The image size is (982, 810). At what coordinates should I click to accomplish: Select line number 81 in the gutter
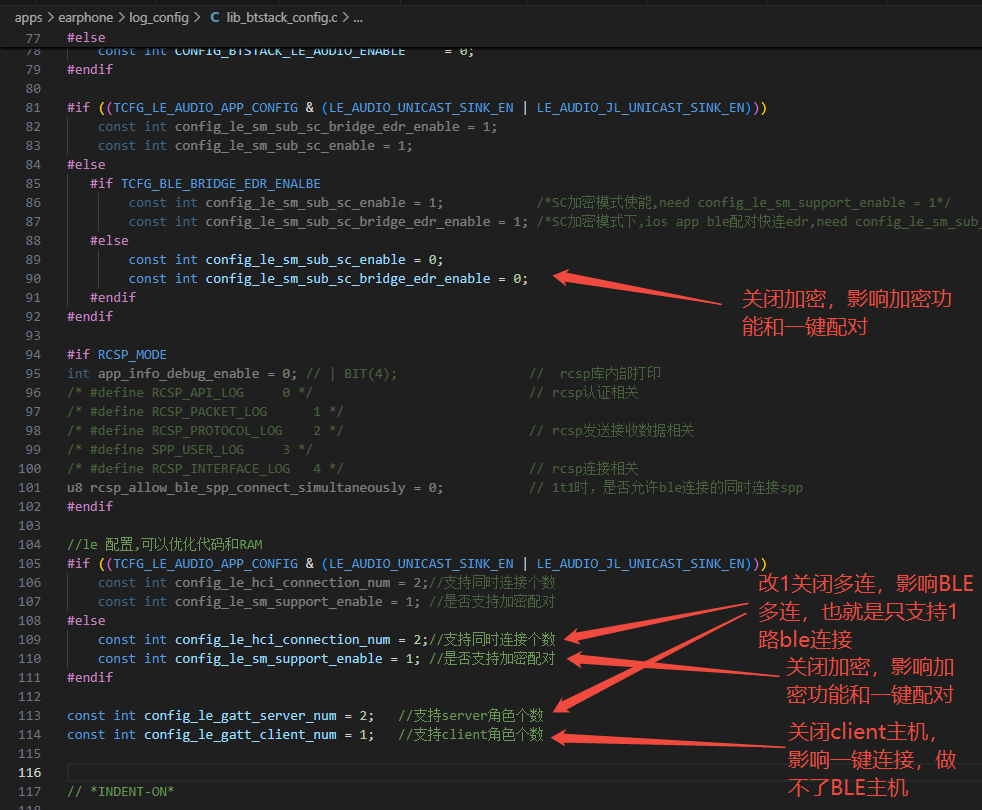(33, 108)
